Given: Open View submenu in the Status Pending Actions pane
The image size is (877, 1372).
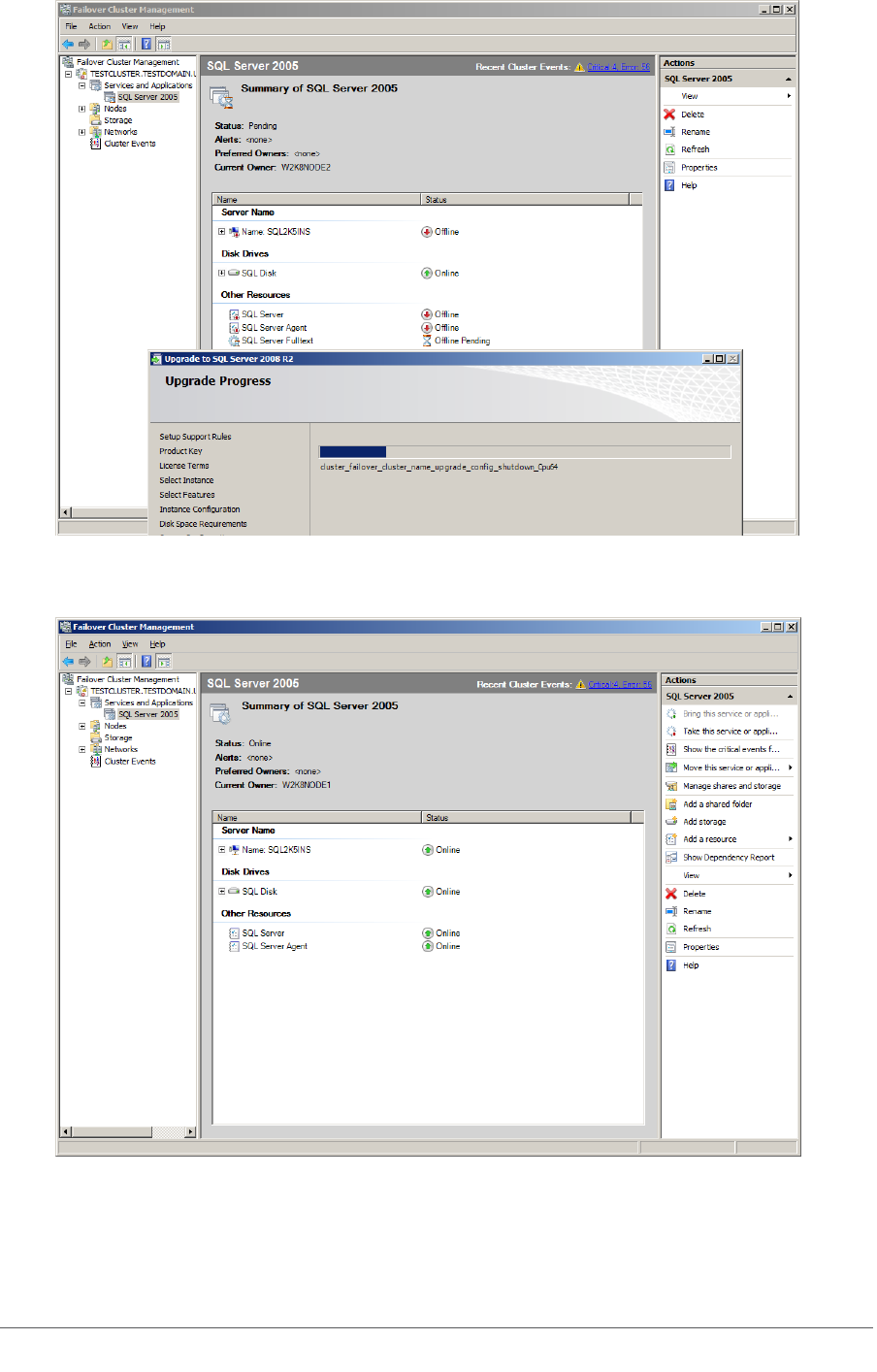Looking at the screenshot, I should point(729,96).
